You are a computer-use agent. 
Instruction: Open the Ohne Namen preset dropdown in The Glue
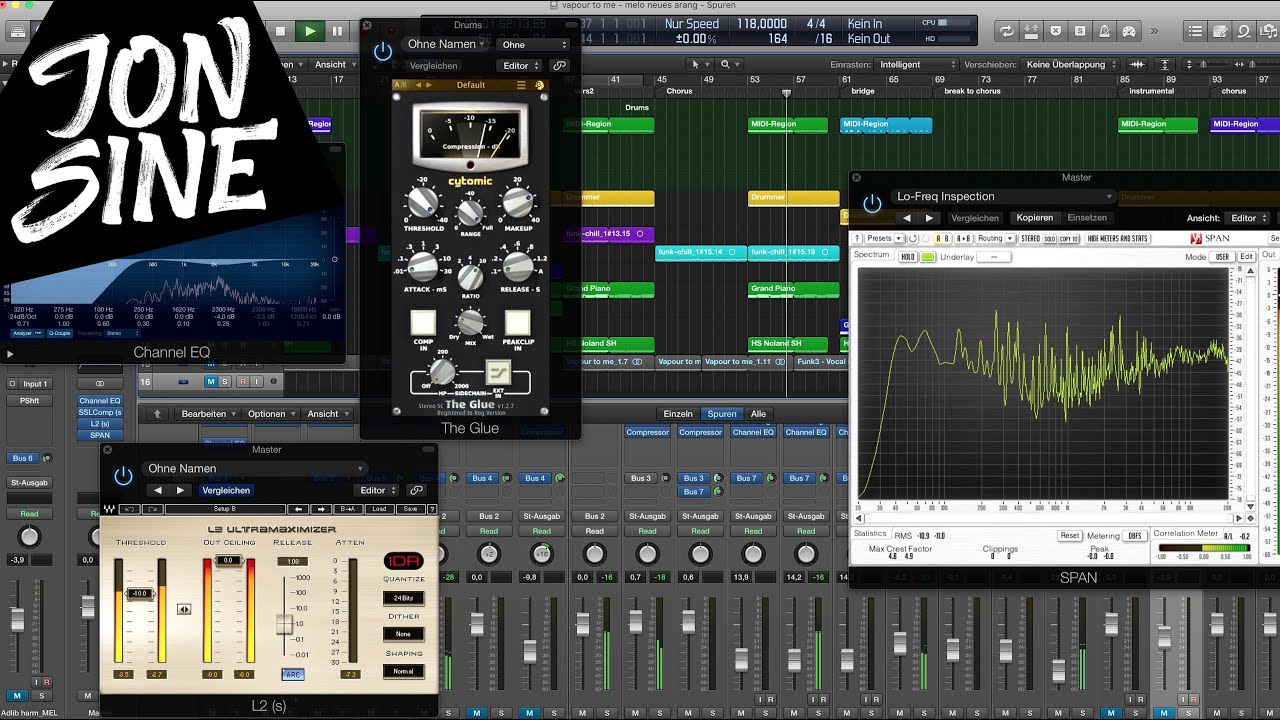click(445, 44)
